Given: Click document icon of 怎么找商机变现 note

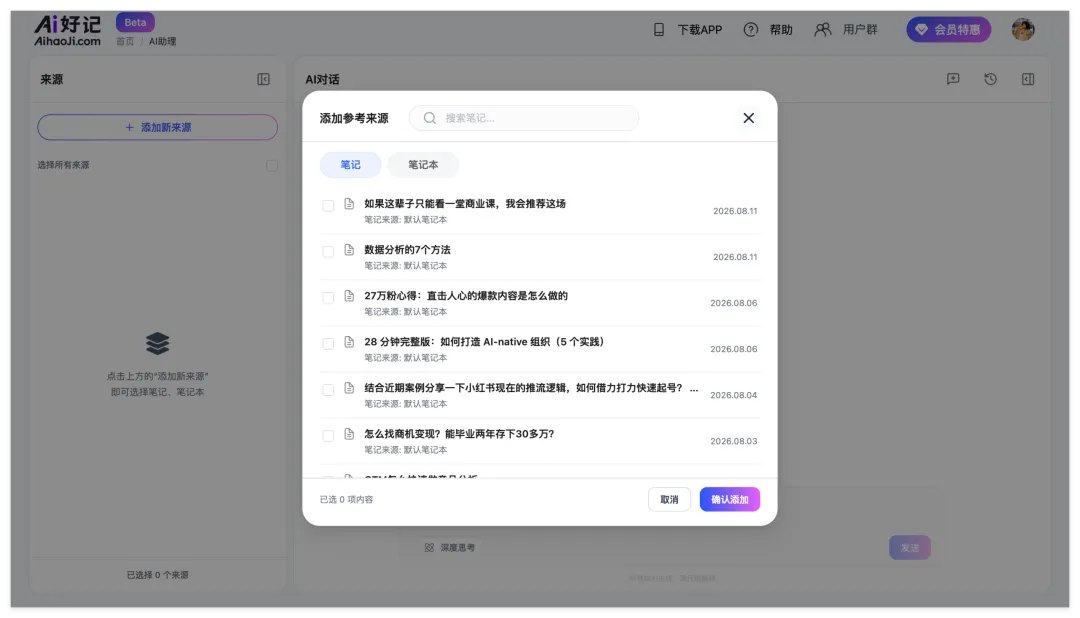Looking at the screenshot, I should 349,434.
